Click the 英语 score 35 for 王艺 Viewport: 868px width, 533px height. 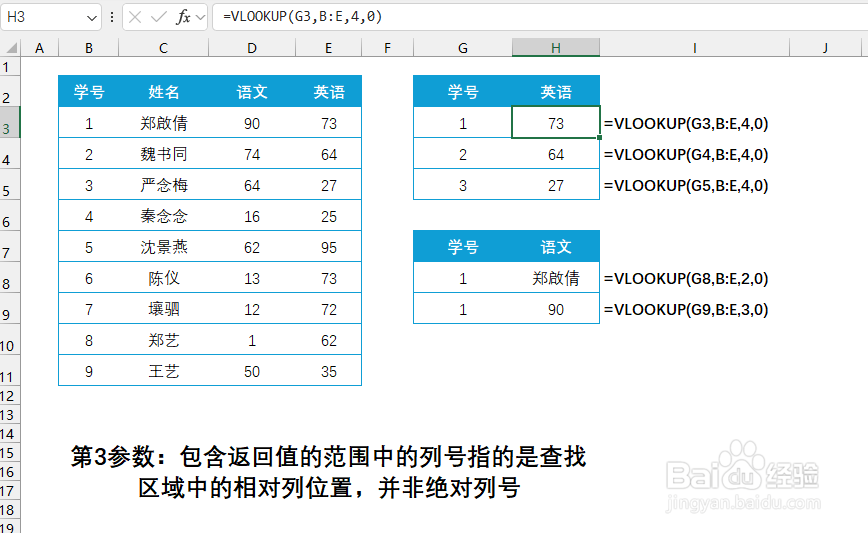tap(328, 371)
